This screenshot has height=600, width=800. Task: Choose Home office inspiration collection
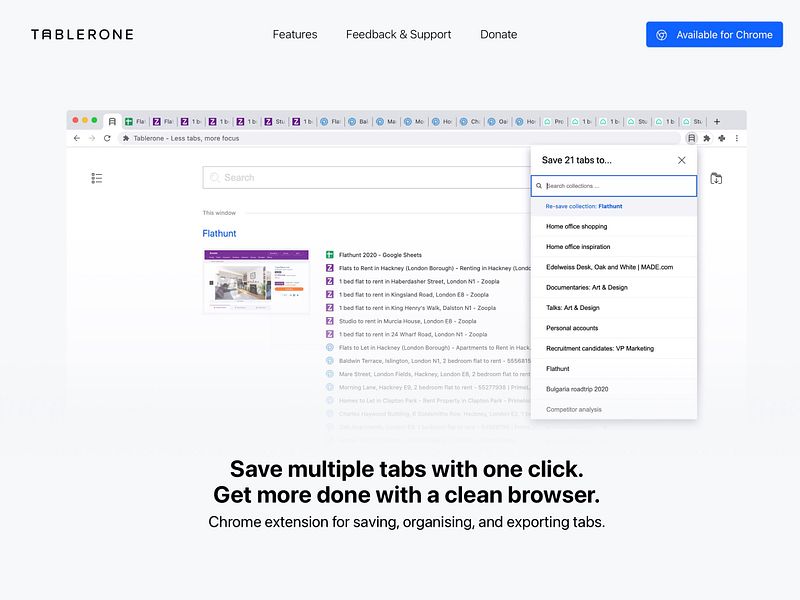tap(614, 247)
